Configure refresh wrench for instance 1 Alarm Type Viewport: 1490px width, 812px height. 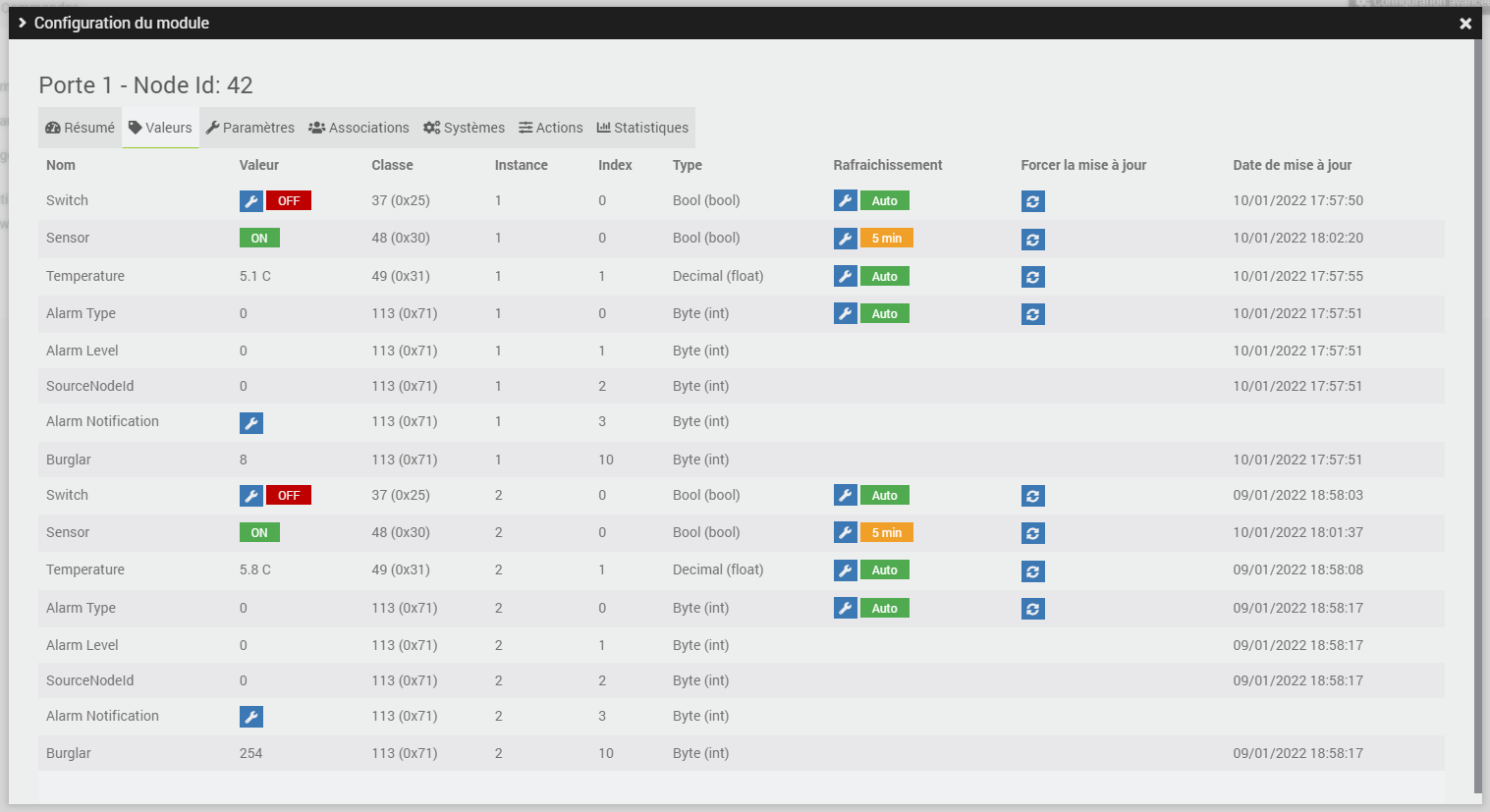pos(846,314)
